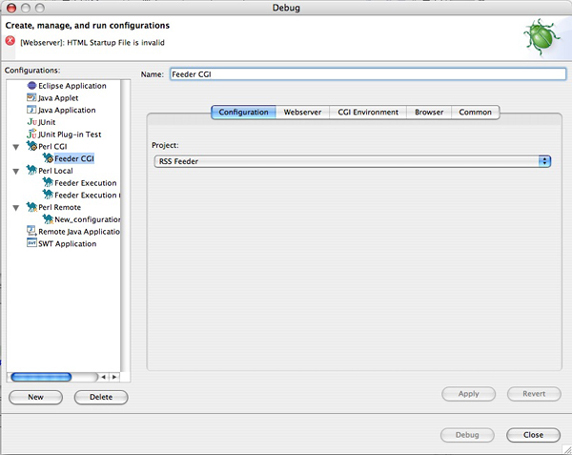Select Java Applet in configurations list
Viewport: 572px width, 455px height.
pyautogui.click(x=58, y=98)
